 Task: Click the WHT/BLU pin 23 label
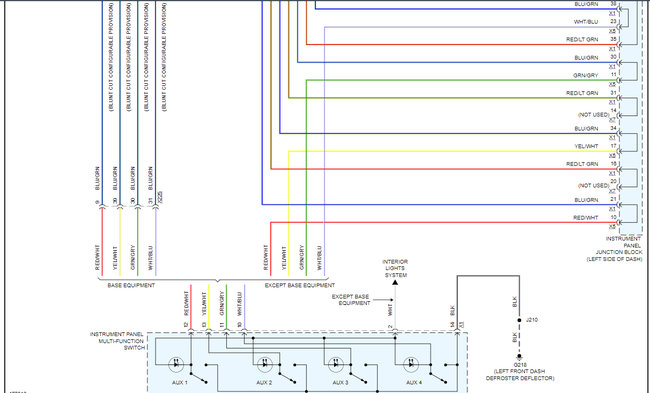[x=586, y=22]
